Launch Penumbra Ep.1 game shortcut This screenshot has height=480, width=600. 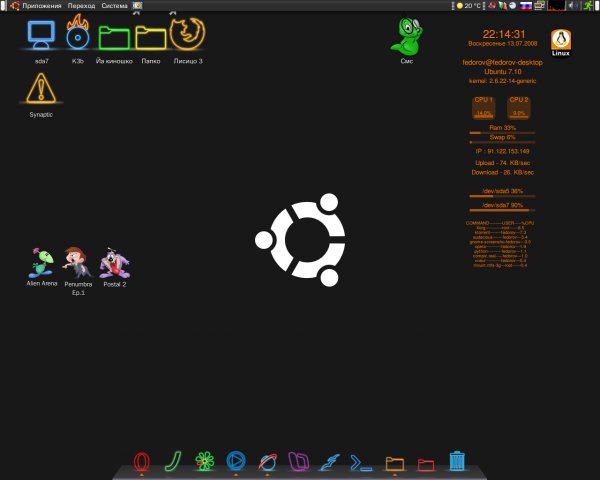click(76, 263)
